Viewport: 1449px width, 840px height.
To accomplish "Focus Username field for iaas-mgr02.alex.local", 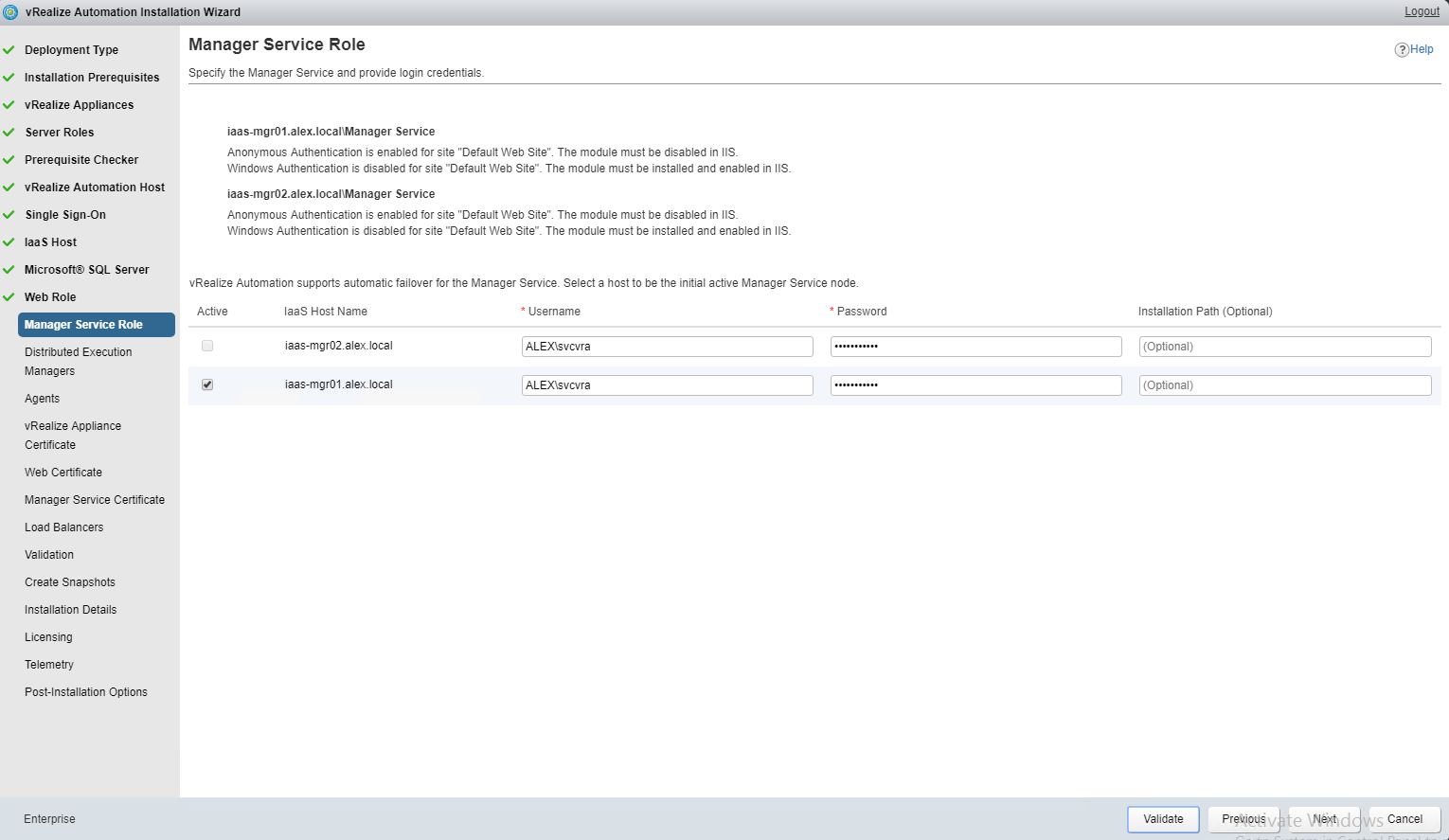I will coord(667,347).
